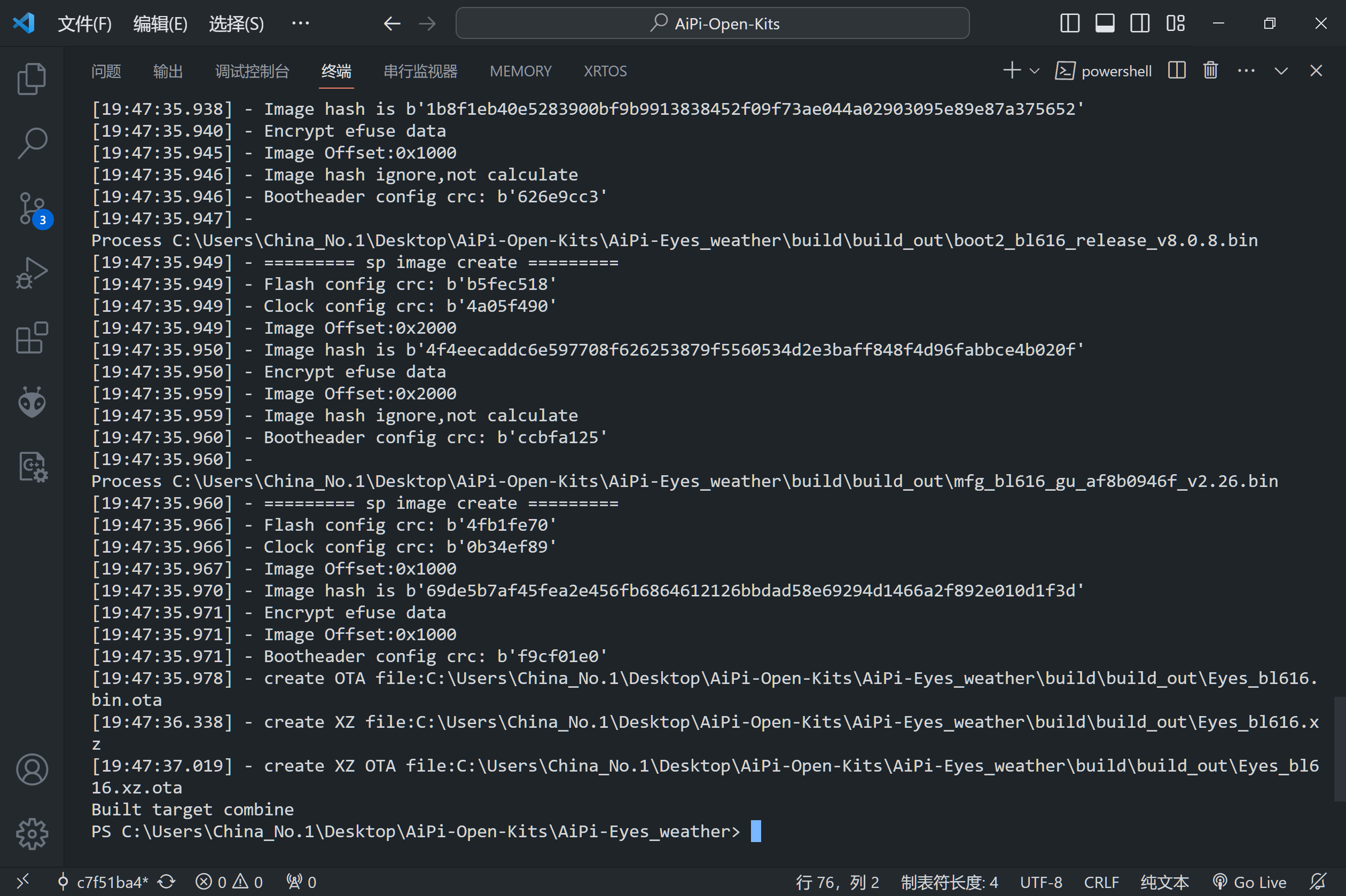Viewport: 1346px width, 896px height.
Task: Expand the hidden menus ellipsis in title bar
Action: (300, 23)
